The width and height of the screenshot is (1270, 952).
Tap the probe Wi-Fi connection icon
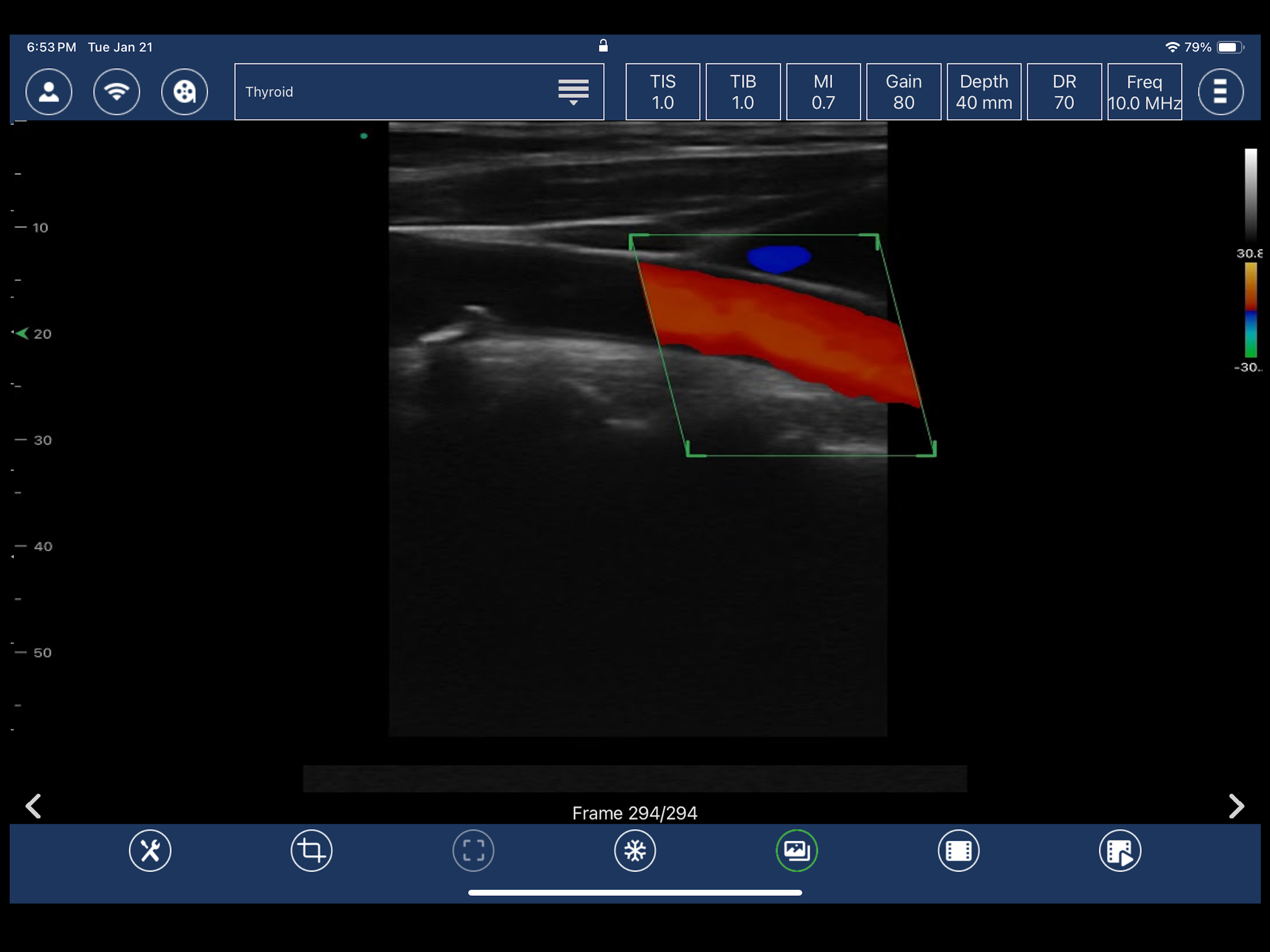(117, 92)
